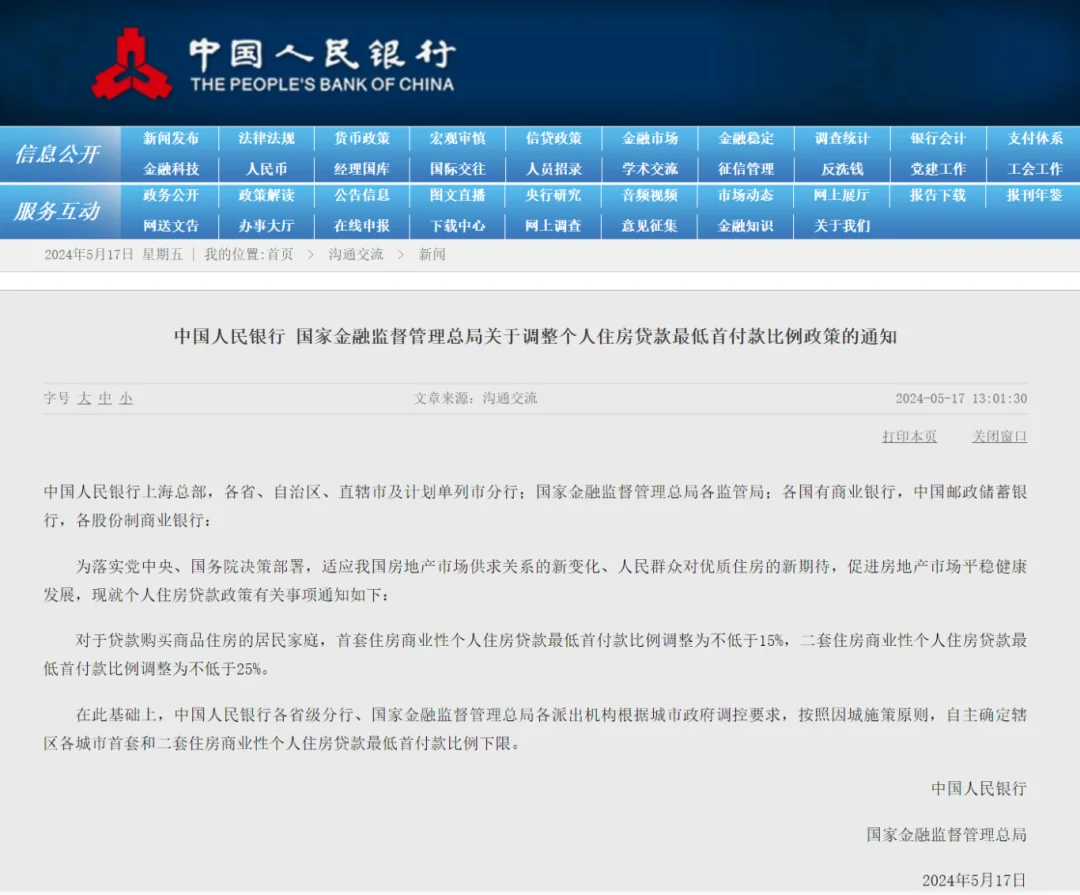Open 征信管理 navigation link
Viewport: 1080px width, 895px height.
[746, 169]
